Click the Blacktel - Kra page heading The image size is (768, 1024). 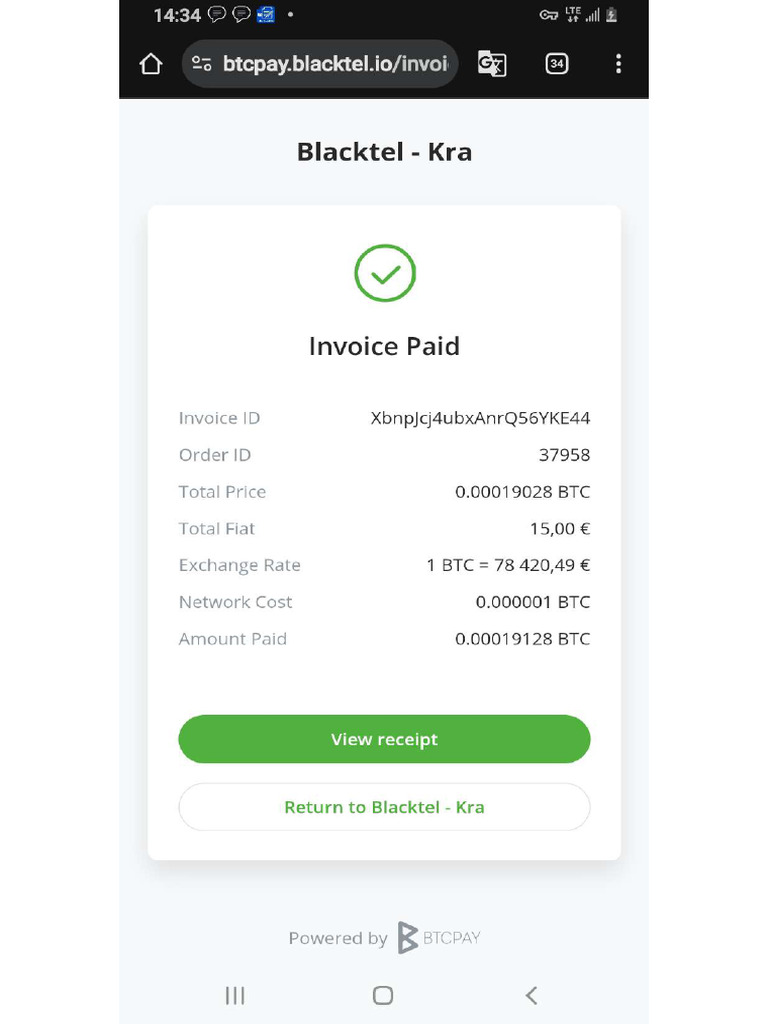pos(384,153)
